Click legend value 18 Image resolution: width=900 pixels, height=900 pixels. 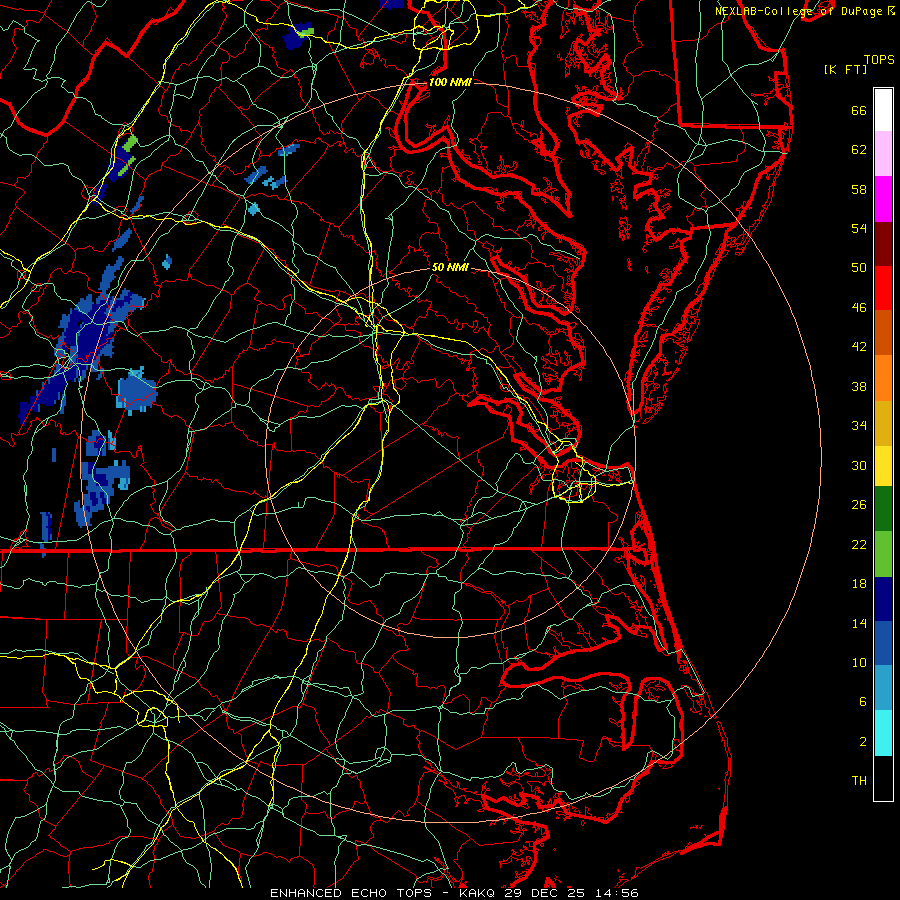click(x=859, y=584)
